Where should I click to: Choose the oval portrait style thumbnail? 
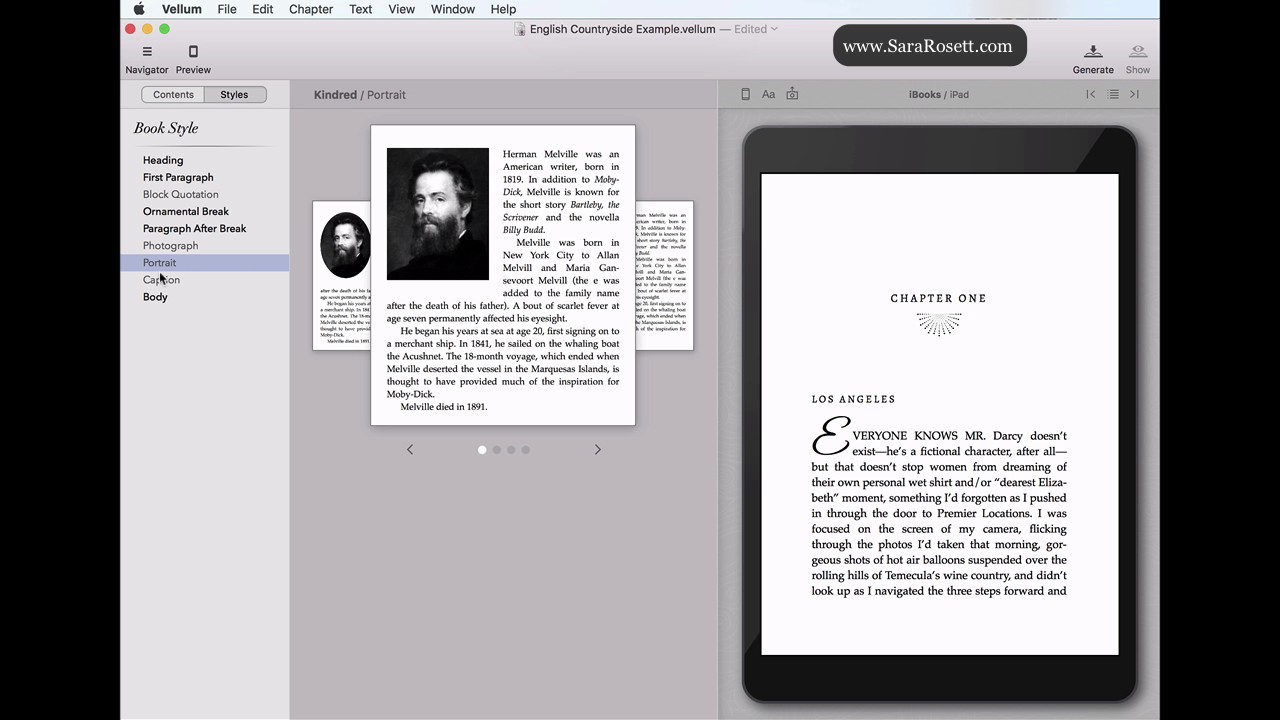[x=341, y=275]
